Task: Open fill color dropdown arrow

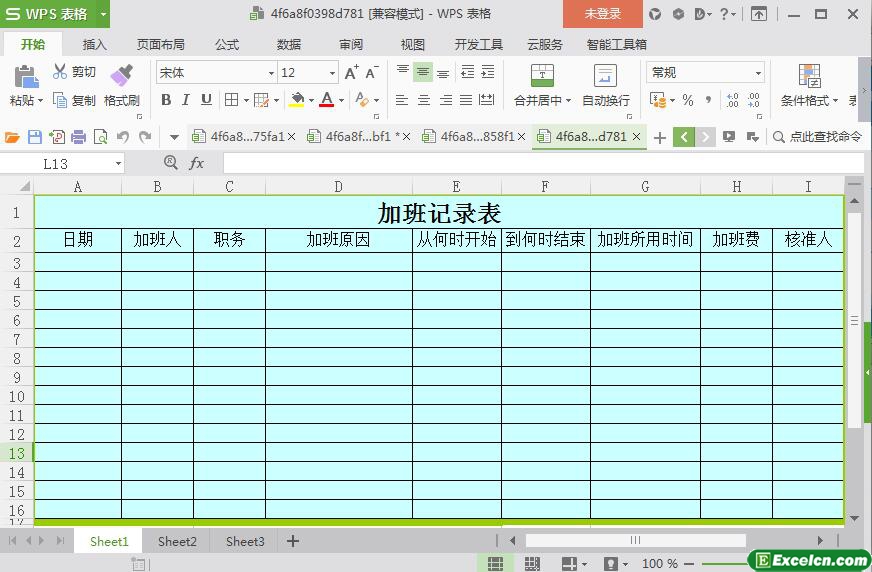Action: click(x=311, y=101)
